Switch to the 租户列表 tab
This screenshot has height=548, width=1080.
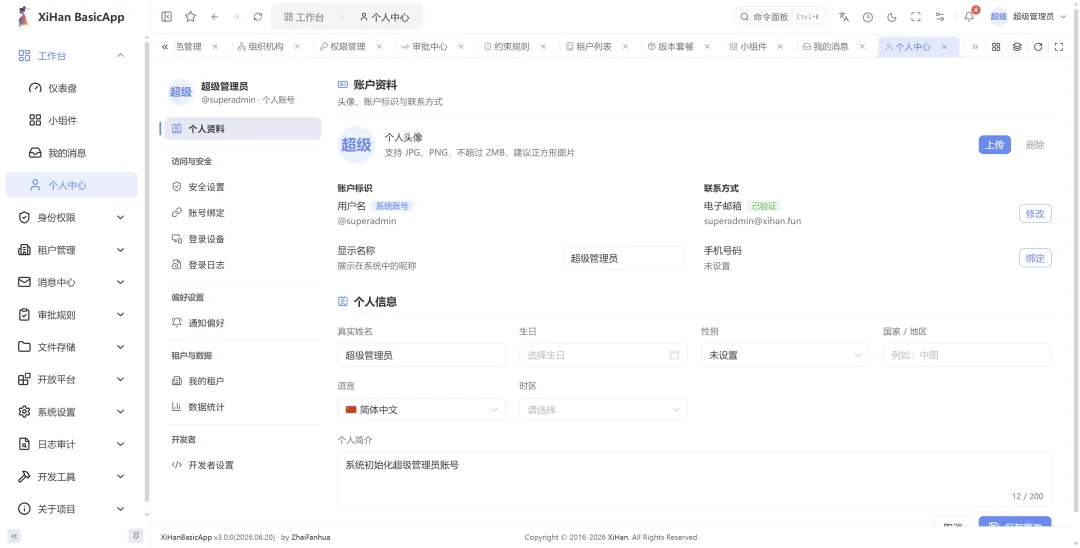pos(595,47)
